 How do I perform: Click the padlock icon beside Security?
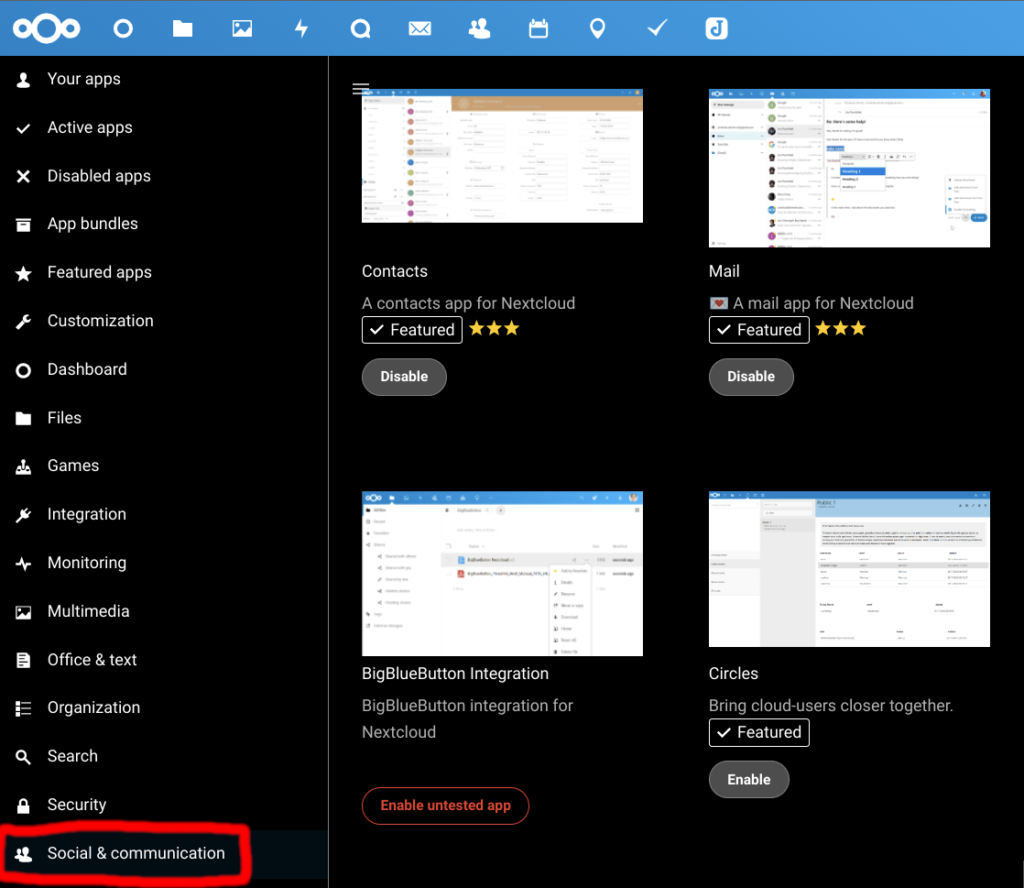24,806
